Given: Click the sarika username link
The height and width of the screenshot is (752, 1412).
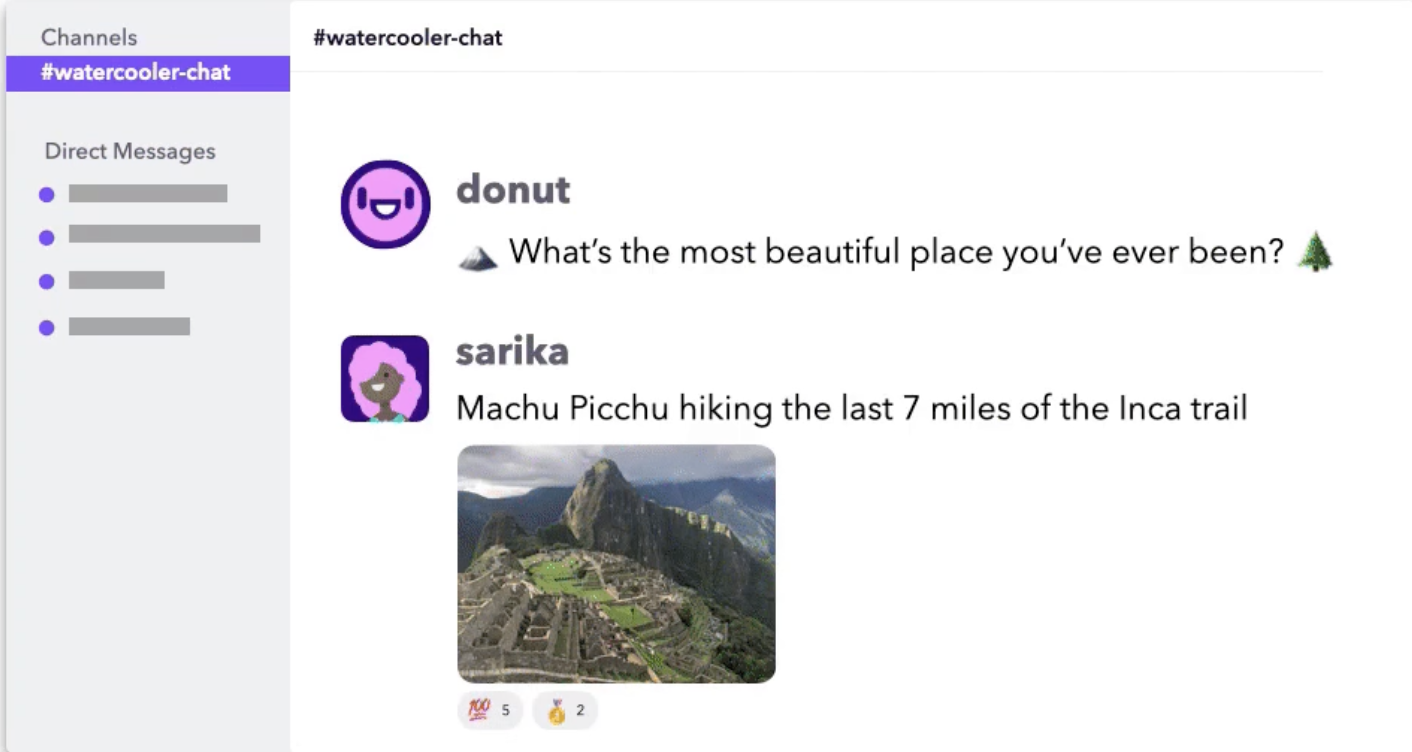Looking at the screenshot, I should point(512,351).
